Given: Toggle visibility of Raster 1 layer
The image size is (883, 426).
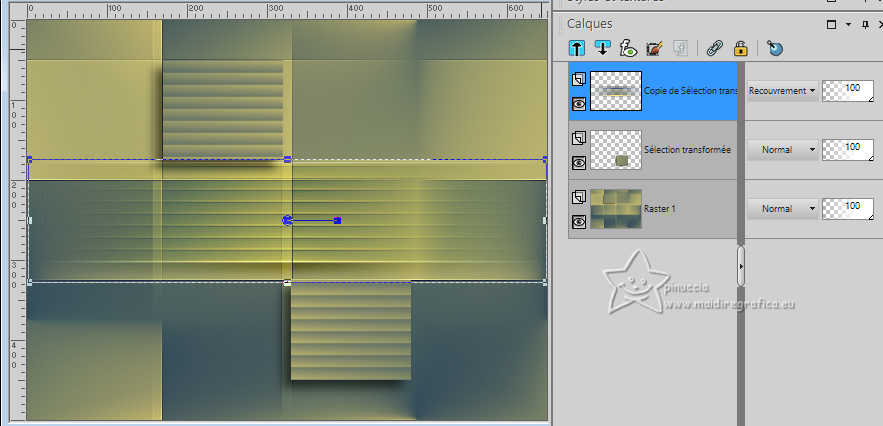Looking at the screenshot, I should pos(578,222).
